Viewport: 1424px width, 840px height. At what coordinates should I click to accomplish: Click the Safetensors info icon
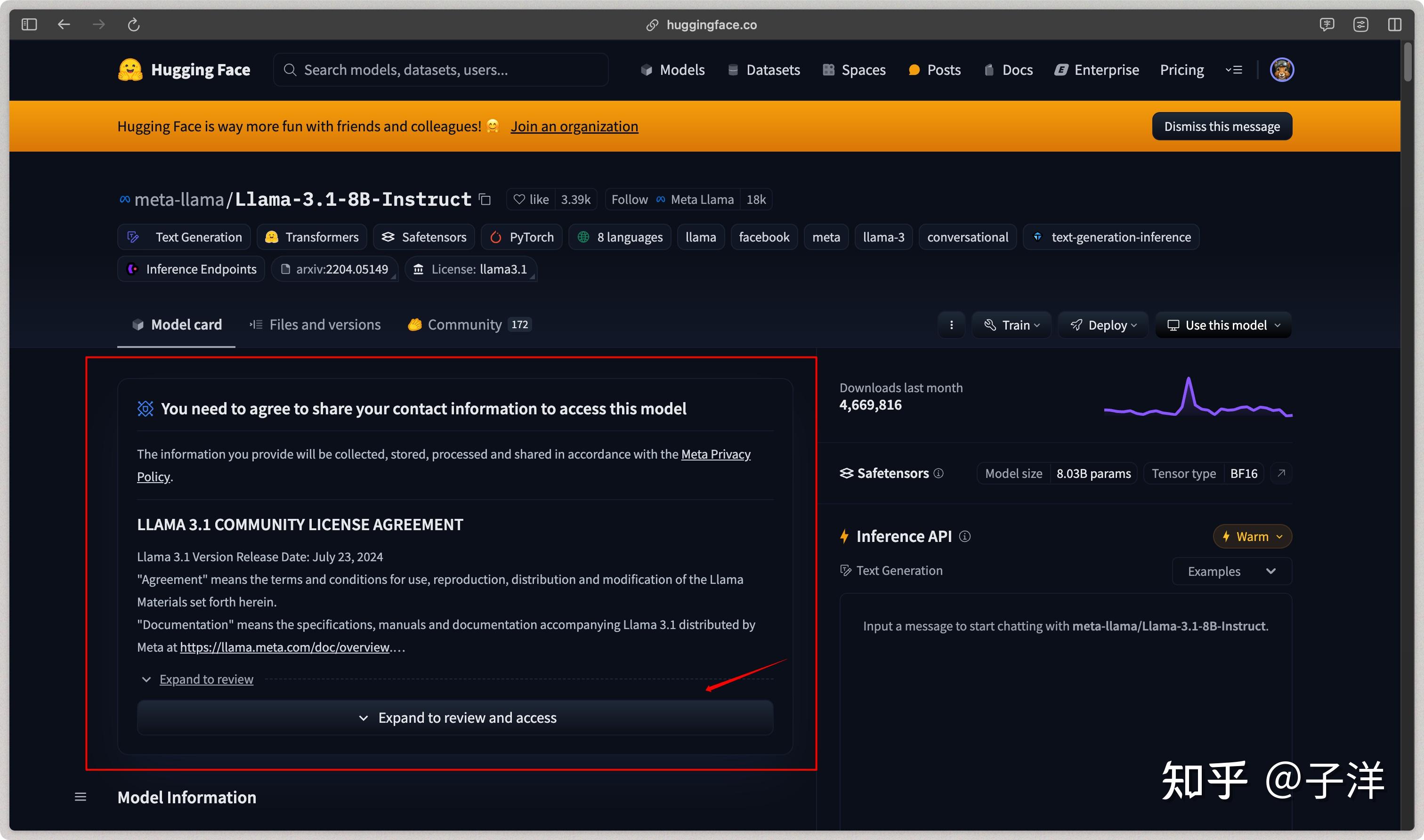coord(939,473)
